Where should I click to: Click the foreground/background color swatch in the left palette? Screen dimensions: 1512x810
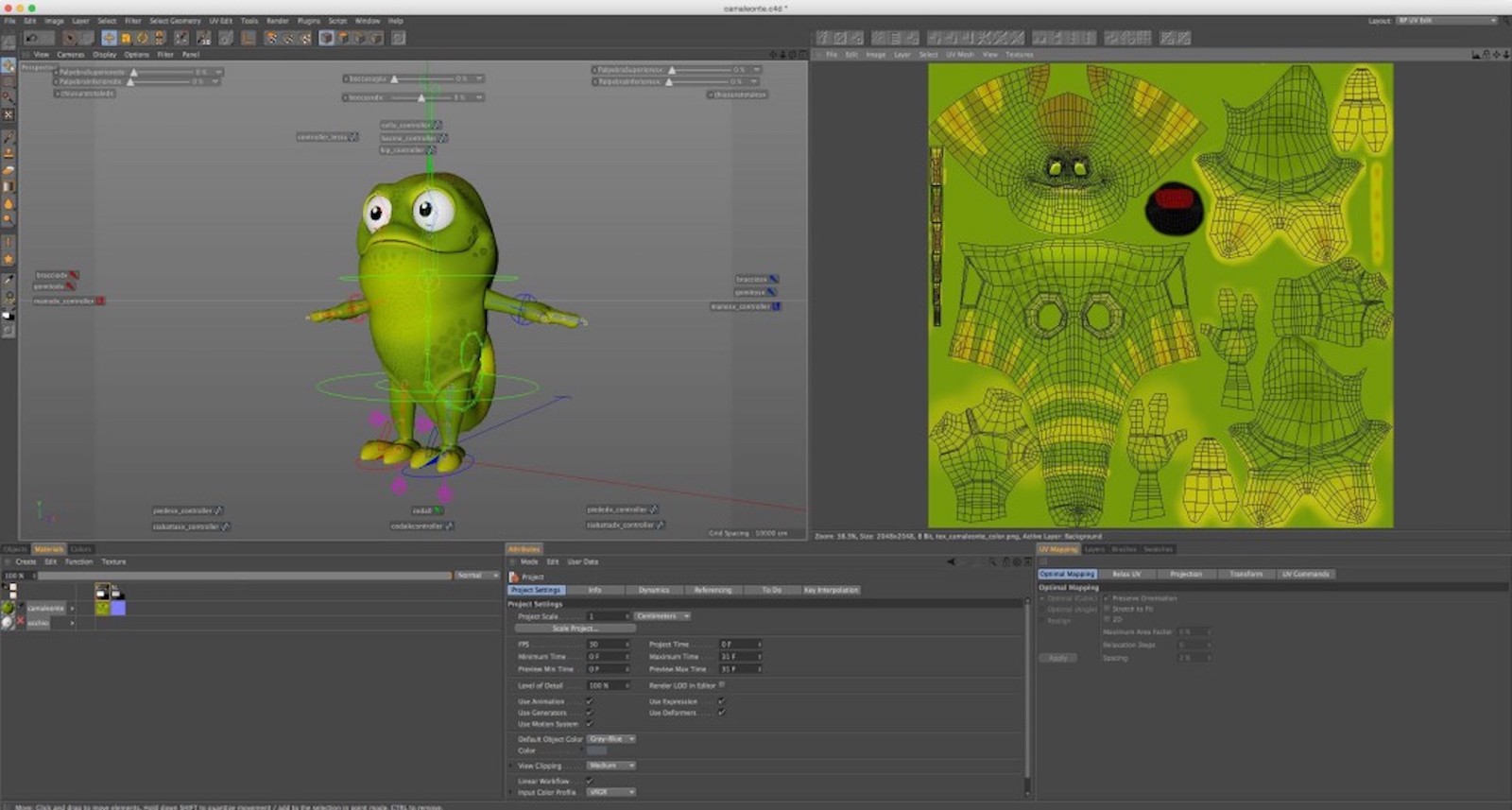[x=9, y=315]
